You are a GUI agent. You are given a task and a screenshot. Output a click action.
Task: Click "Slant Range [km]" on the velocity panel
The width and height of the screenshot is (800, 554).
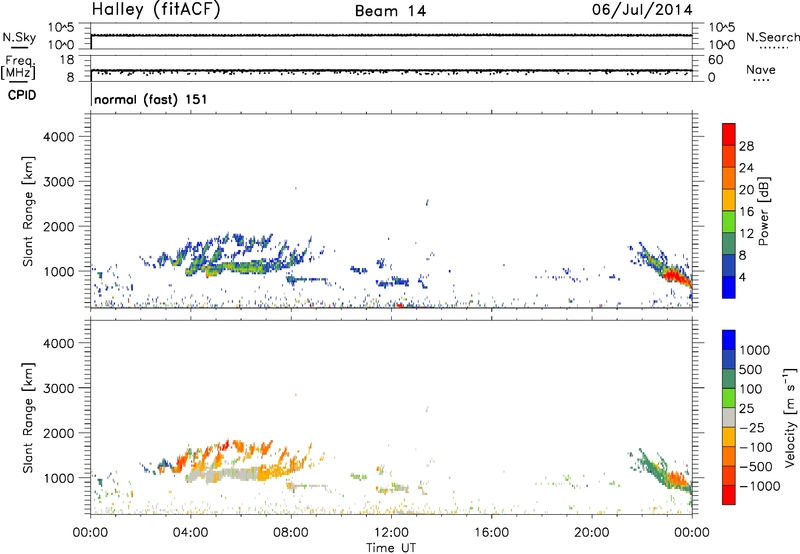[28, 418]
